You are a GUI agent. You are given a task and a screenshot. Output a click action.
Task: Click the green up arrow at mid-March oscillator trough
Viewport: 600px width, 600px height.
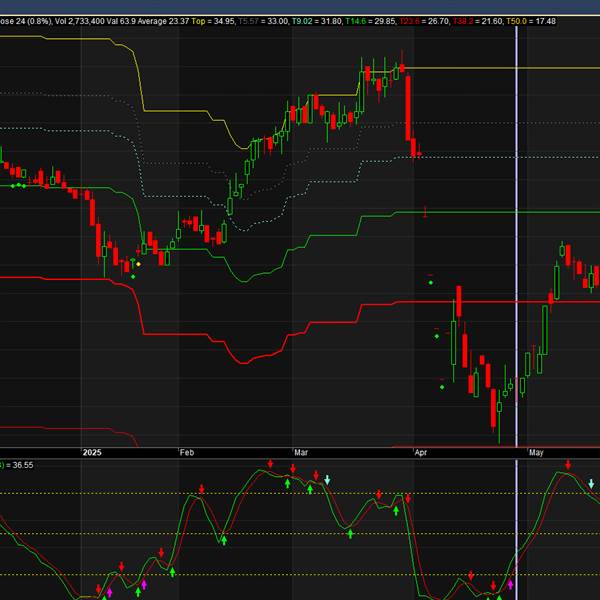350,534
